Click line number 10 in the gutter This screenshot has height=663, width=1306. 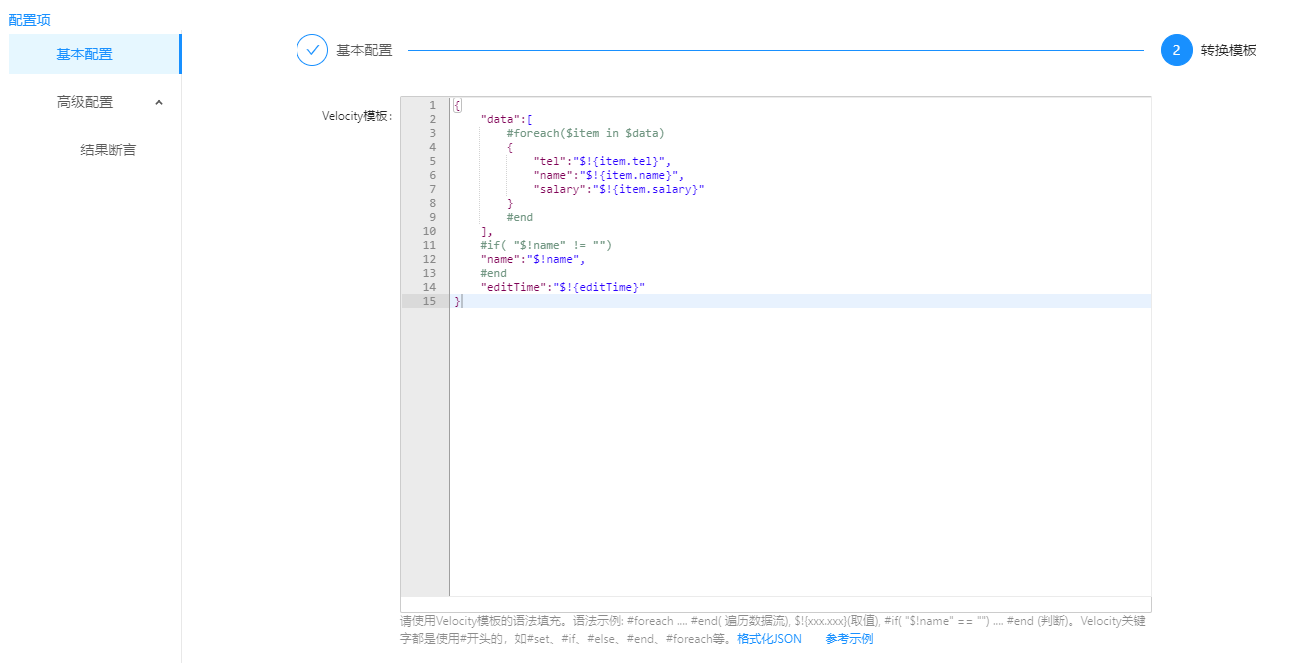point(429,231)
